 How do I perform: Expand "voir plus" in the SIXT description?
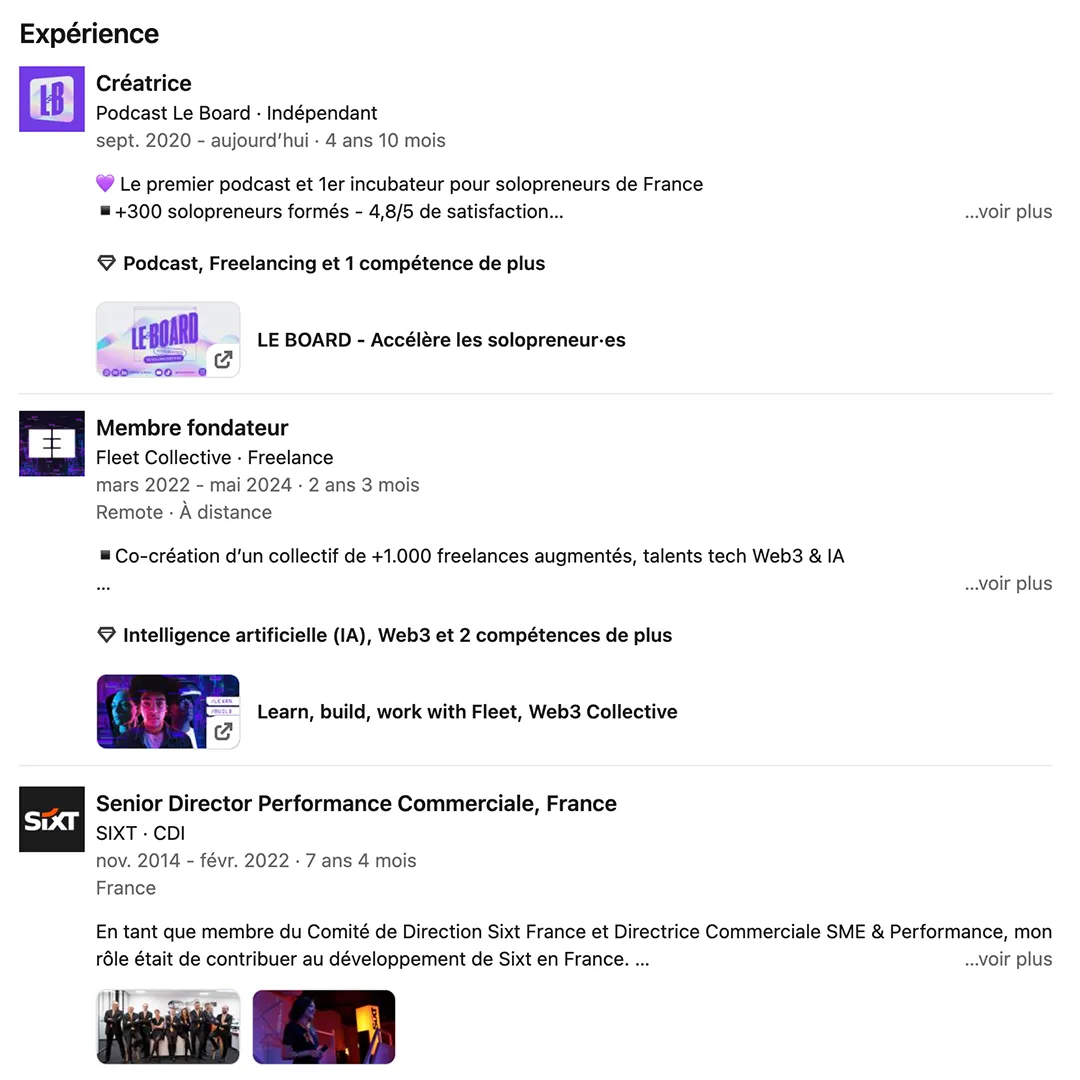click(x=1008, y=959)
